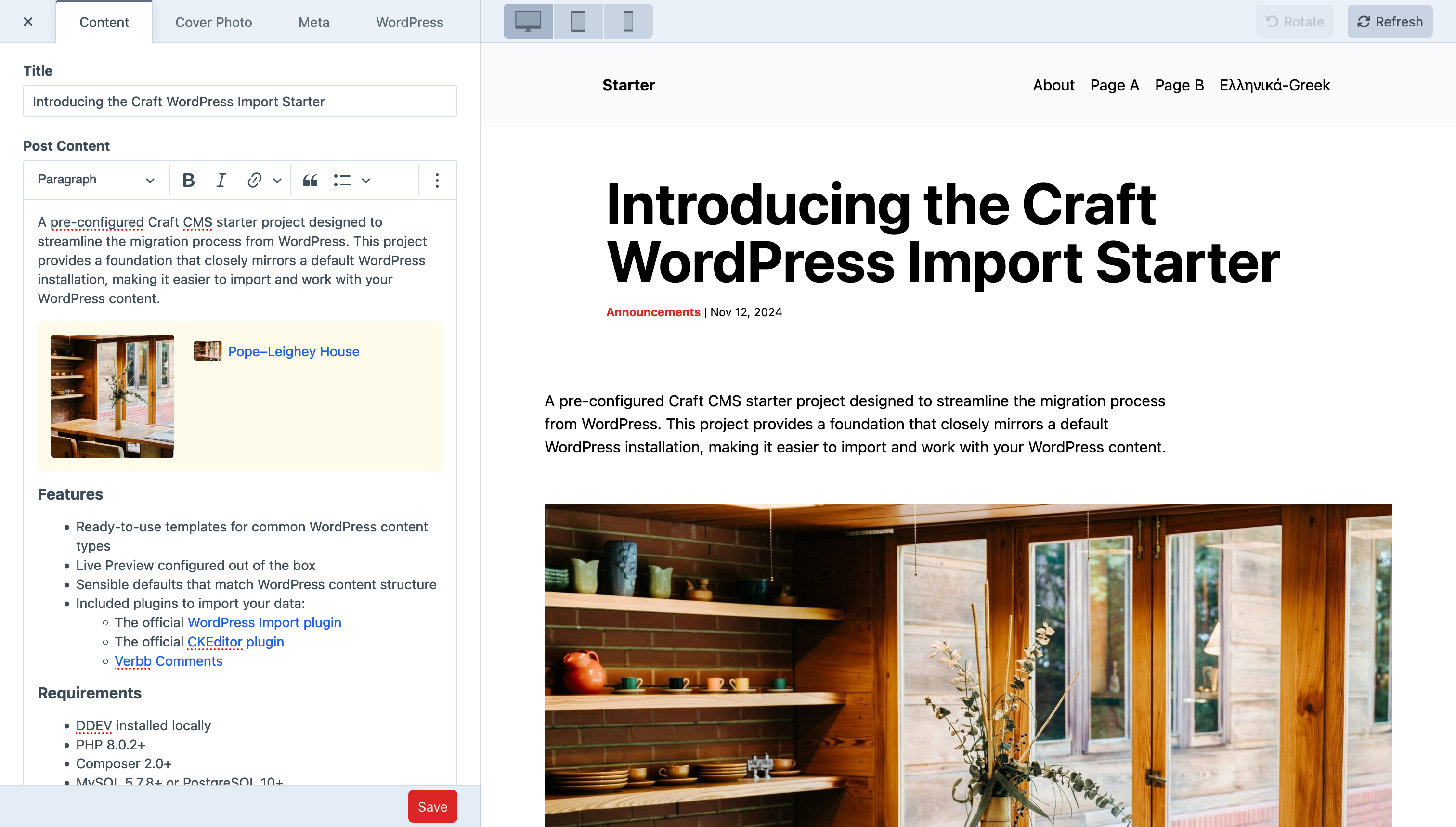Insert a block quote
This screenshot has width=1456, height=827.
point(310,180)
